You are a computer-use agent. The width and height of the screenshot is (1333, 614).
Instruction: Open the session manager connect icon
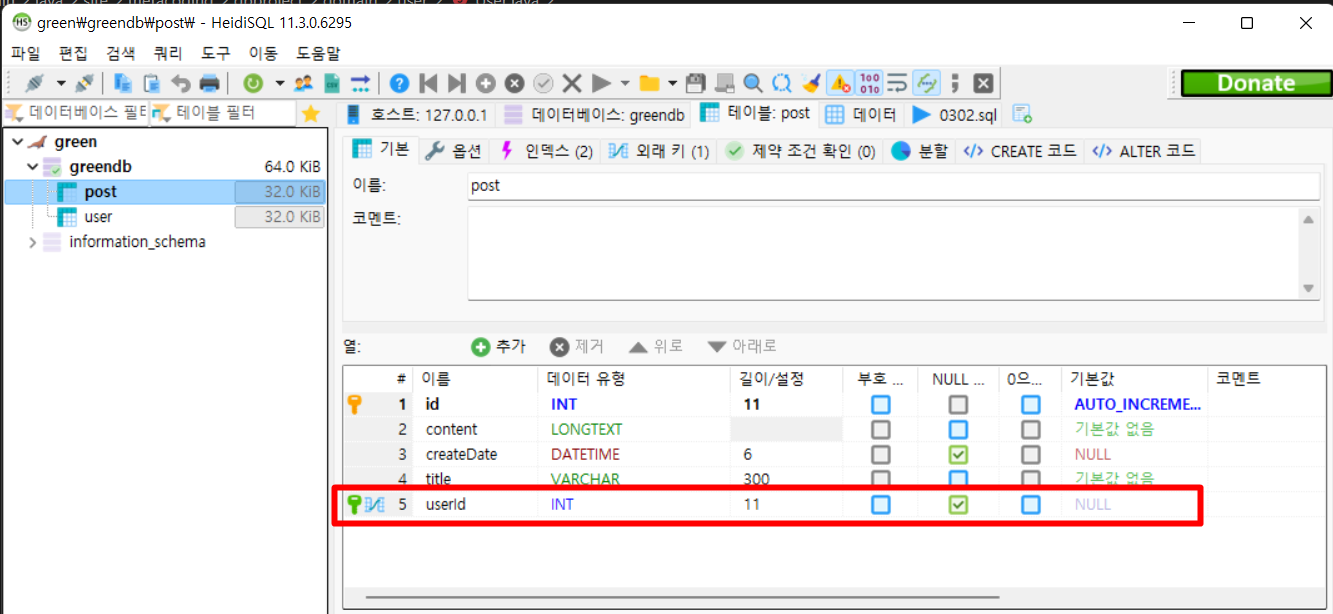[x=34, y=83]
